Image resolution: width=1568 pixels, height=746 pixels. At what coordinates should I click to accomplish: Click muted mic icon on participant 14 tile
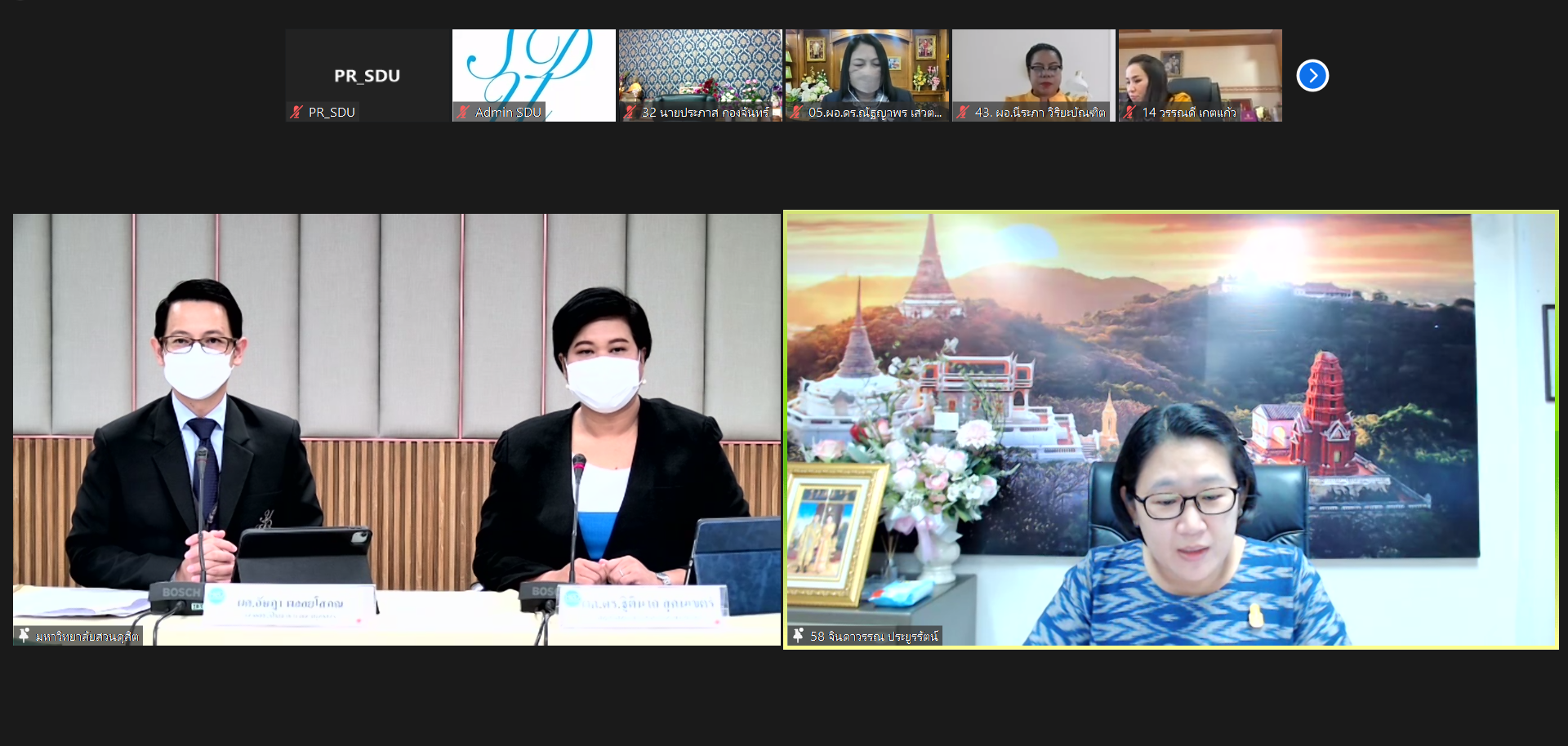[1130, 113]
